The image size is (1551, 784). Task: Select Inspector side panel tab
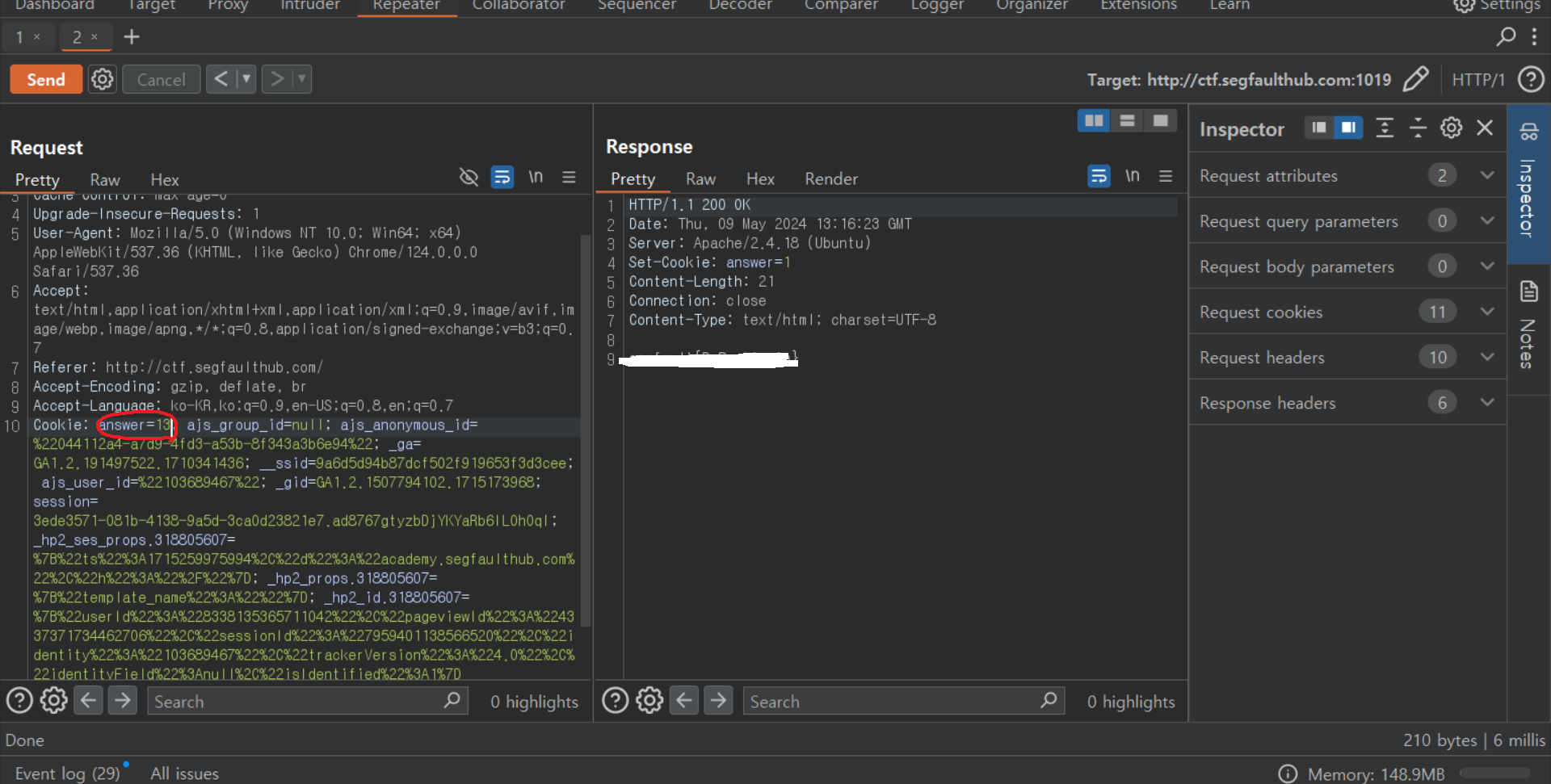click(1528, 184)
